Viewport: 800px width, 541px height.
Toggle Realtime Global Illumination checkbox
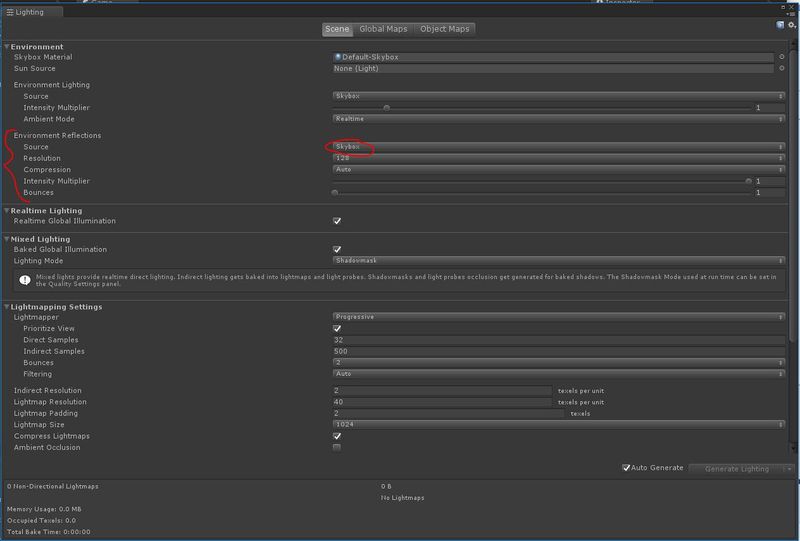pyautogui.click(x=337, y=221)
